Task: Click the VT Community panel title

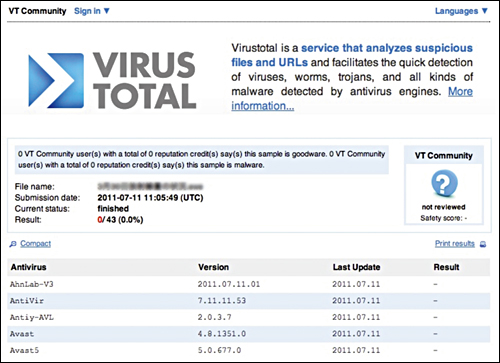Action: point(444,156)
